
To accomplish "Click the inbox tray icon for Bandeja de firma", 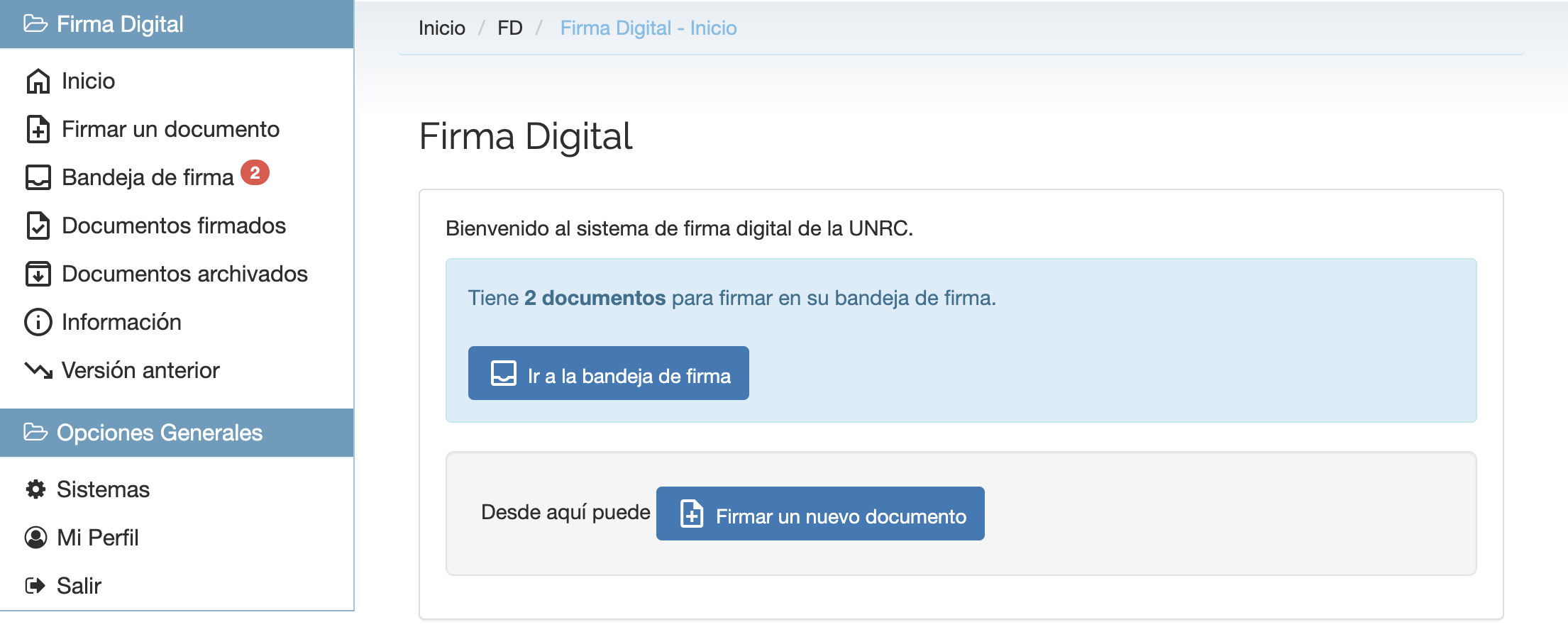I will (x=38, y=177).
